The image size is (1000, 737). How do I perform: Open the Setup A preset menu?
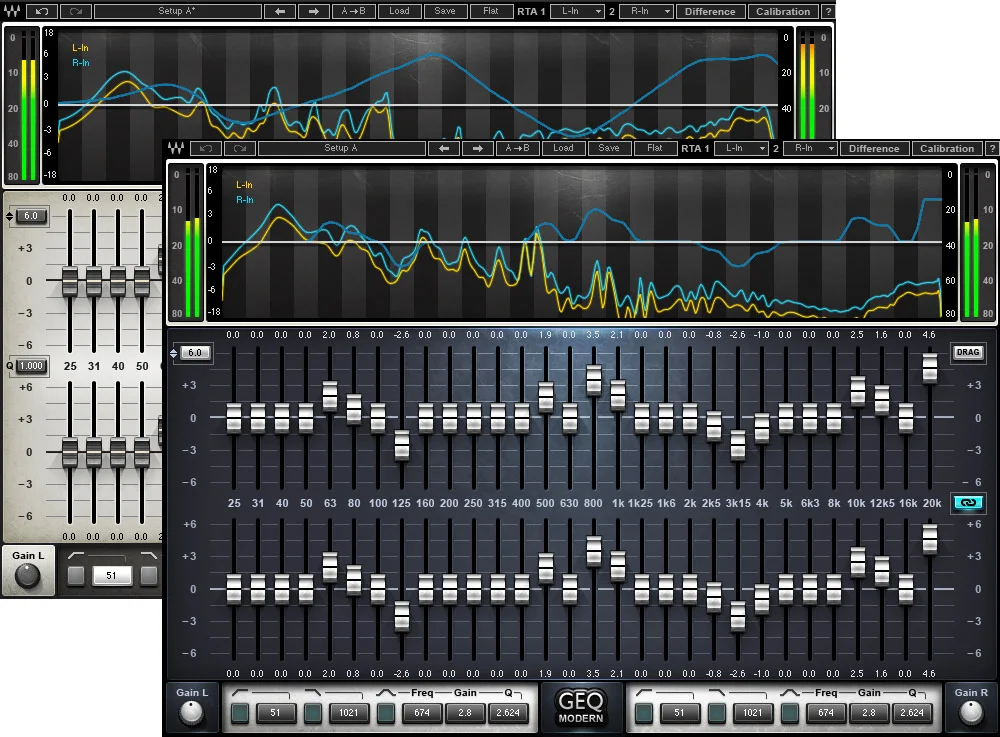(345, 147)
